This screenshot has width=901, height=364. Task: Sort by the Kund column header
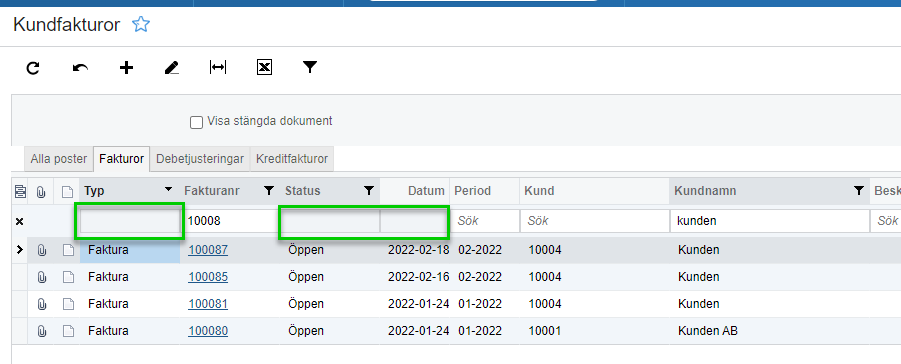tap(594, 191)
